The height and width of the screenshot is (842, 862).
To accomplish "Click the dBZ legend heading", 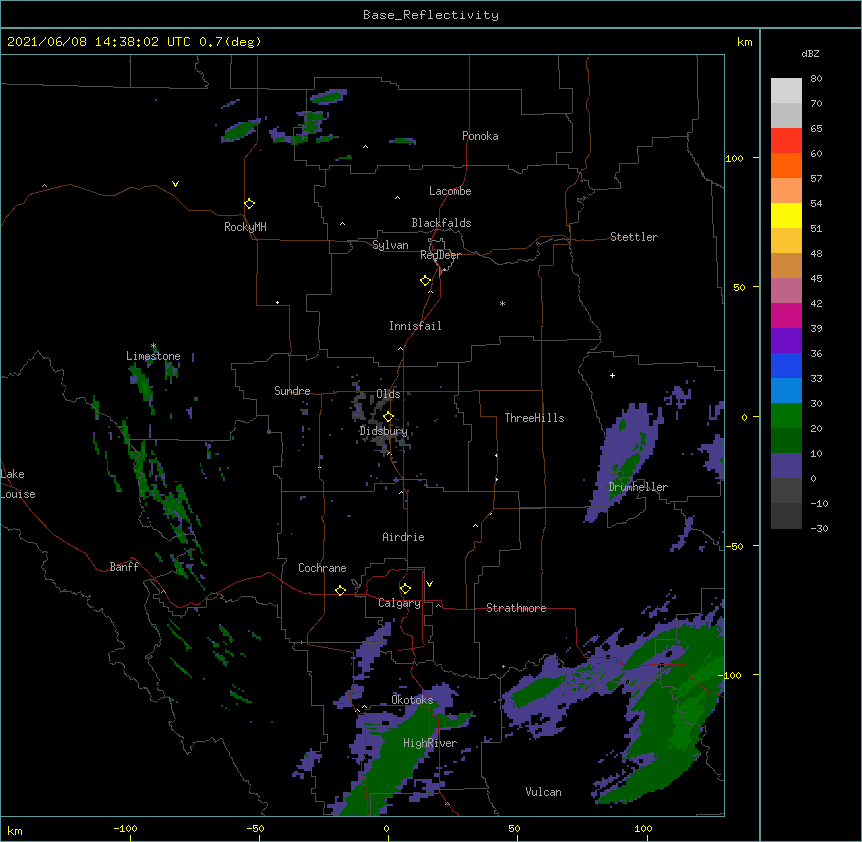I will click(810, 53).
